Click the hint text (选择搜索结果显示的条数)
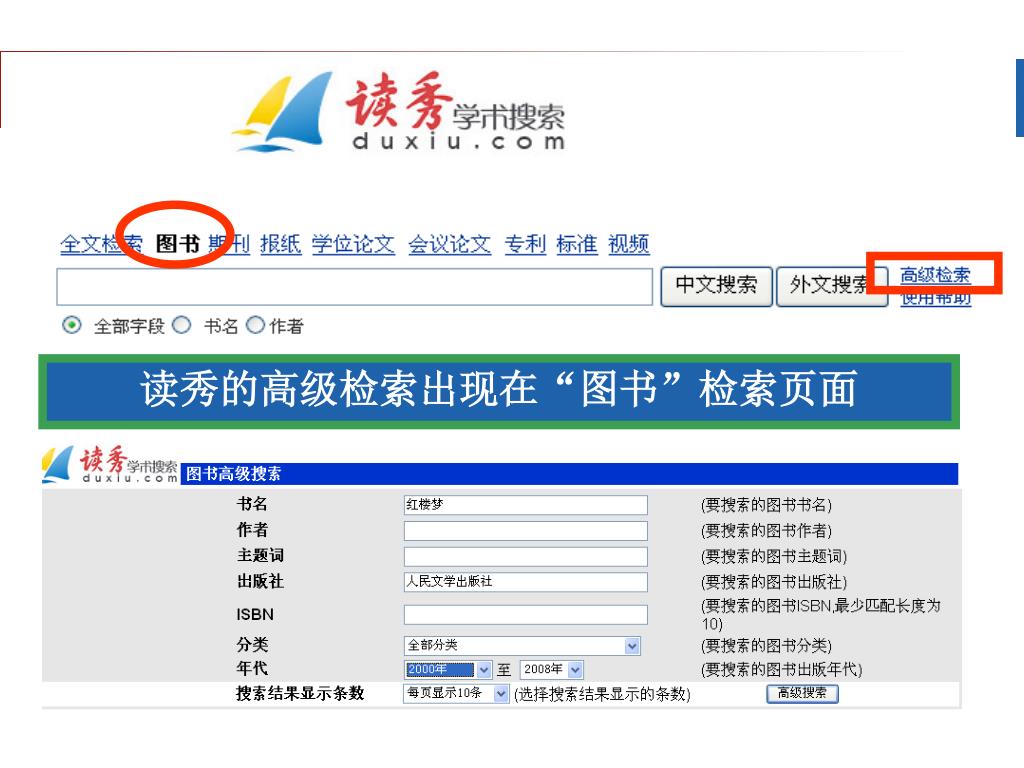 click(x=602, y=694)
